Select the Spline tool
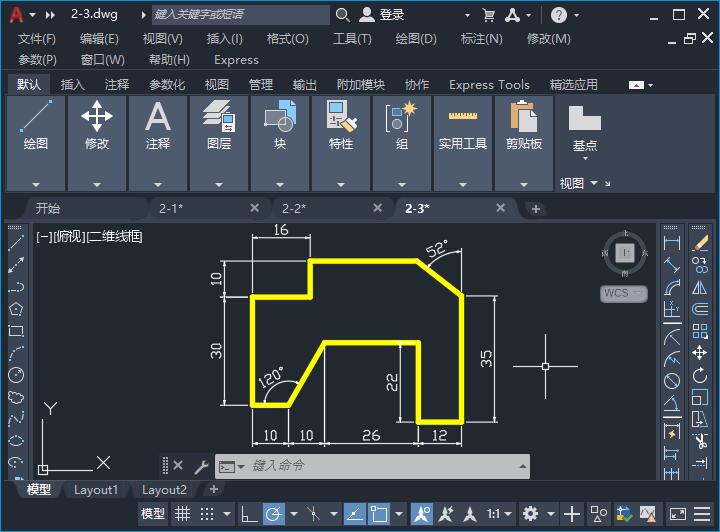Viewport: 720px width, 532px height. 16,419
